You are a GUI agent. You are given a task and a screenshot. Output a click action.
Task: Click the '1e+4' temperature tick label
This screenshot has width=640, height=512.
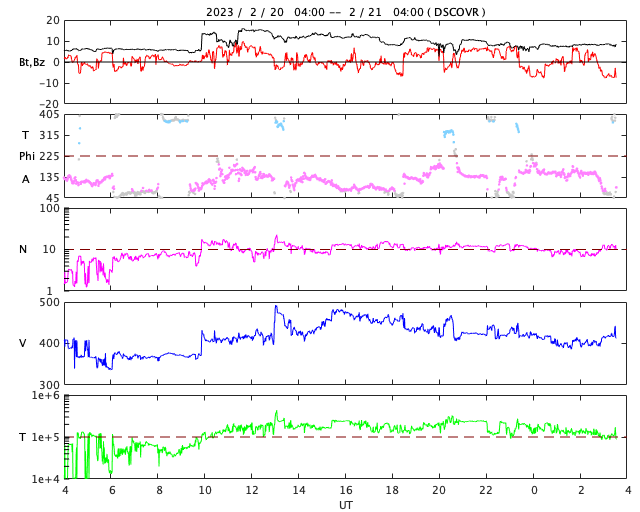46,479
